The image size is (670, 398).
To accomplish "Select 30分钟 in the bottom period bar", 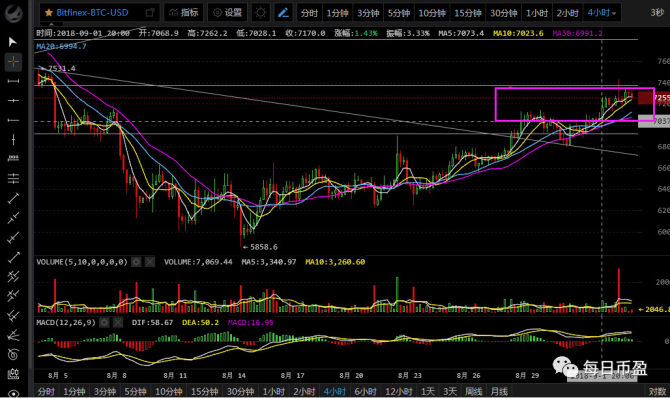I will (240, 391).
